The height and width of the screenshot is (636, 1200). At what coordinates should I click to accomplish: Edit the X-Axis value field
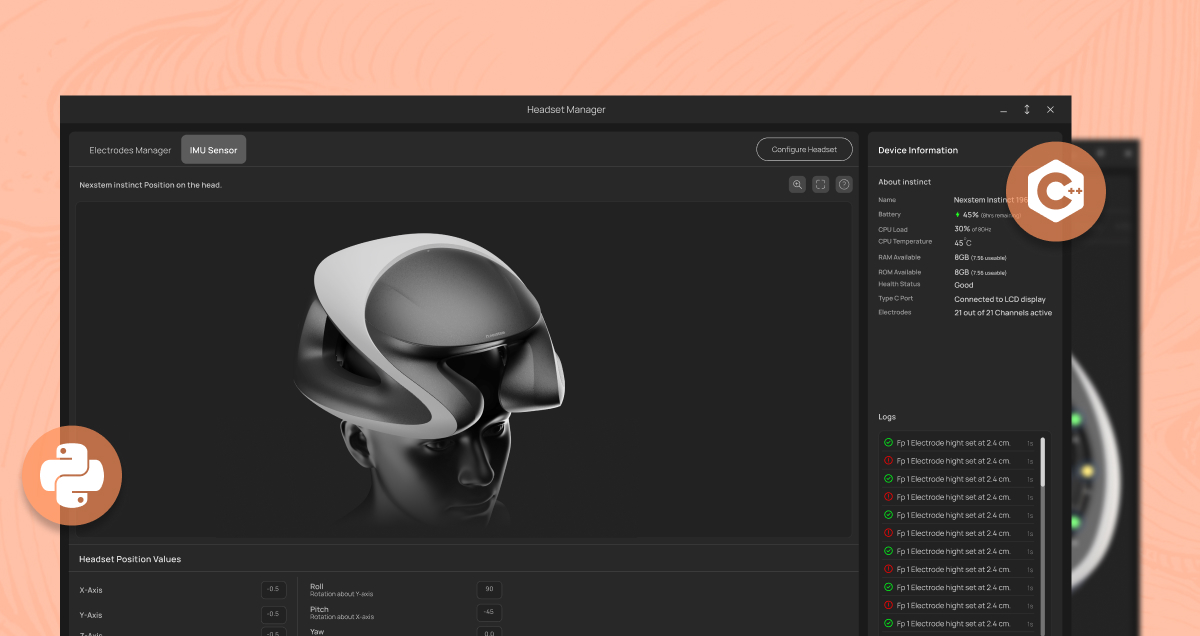(x=274, y=589)
